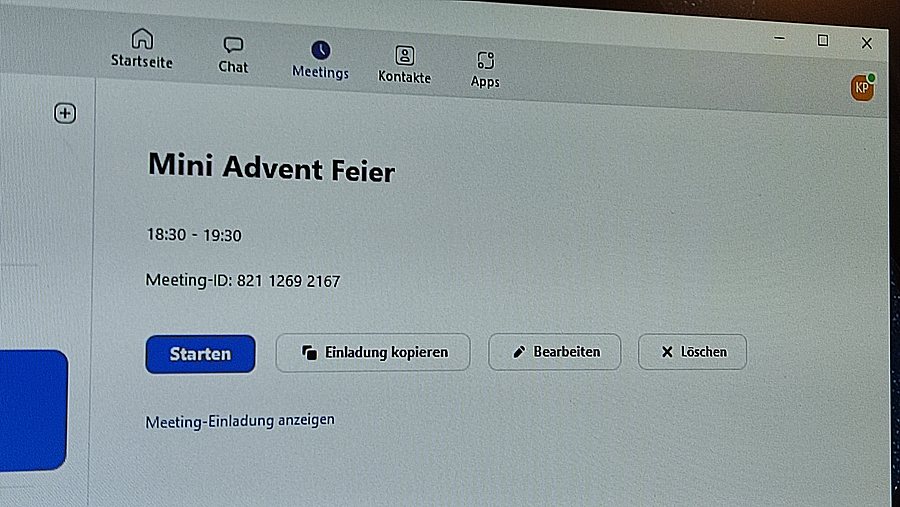The width and height of the screenshot is (900, 507).
Task: Click the X icon in Löschen
Action: [667, 351]
